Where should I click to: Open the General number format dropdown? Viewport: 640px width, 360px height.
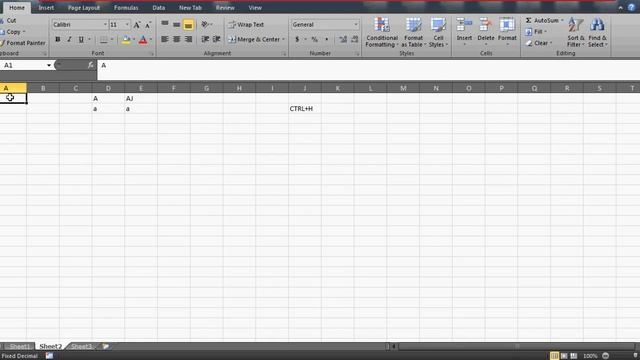pyautogui.click(x=356, y=24)
